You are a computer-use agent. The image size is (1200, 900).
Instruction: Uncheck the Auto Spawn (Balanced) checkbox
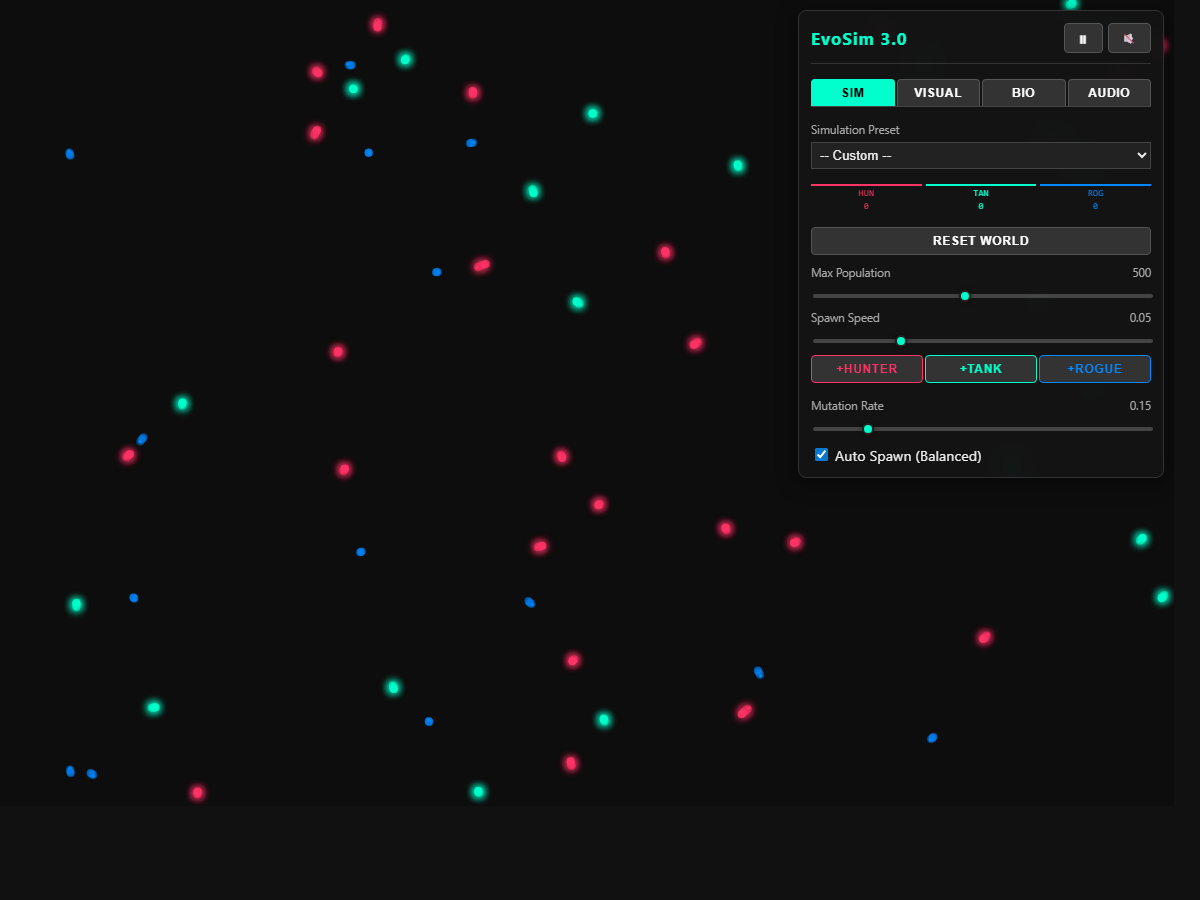(x=822, y=455)
